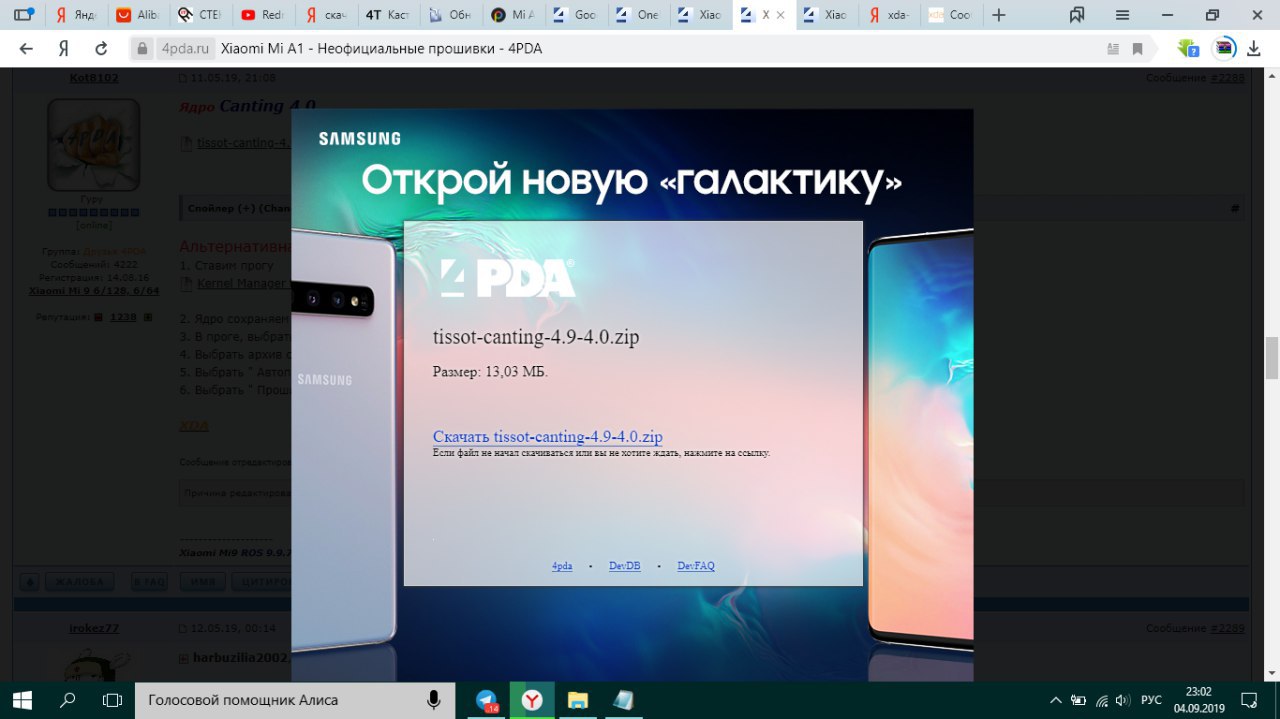Open the Xiaomi Mi 9 6/128 device link
Viewport: 1280px width, 719px height.
[94, 290]
